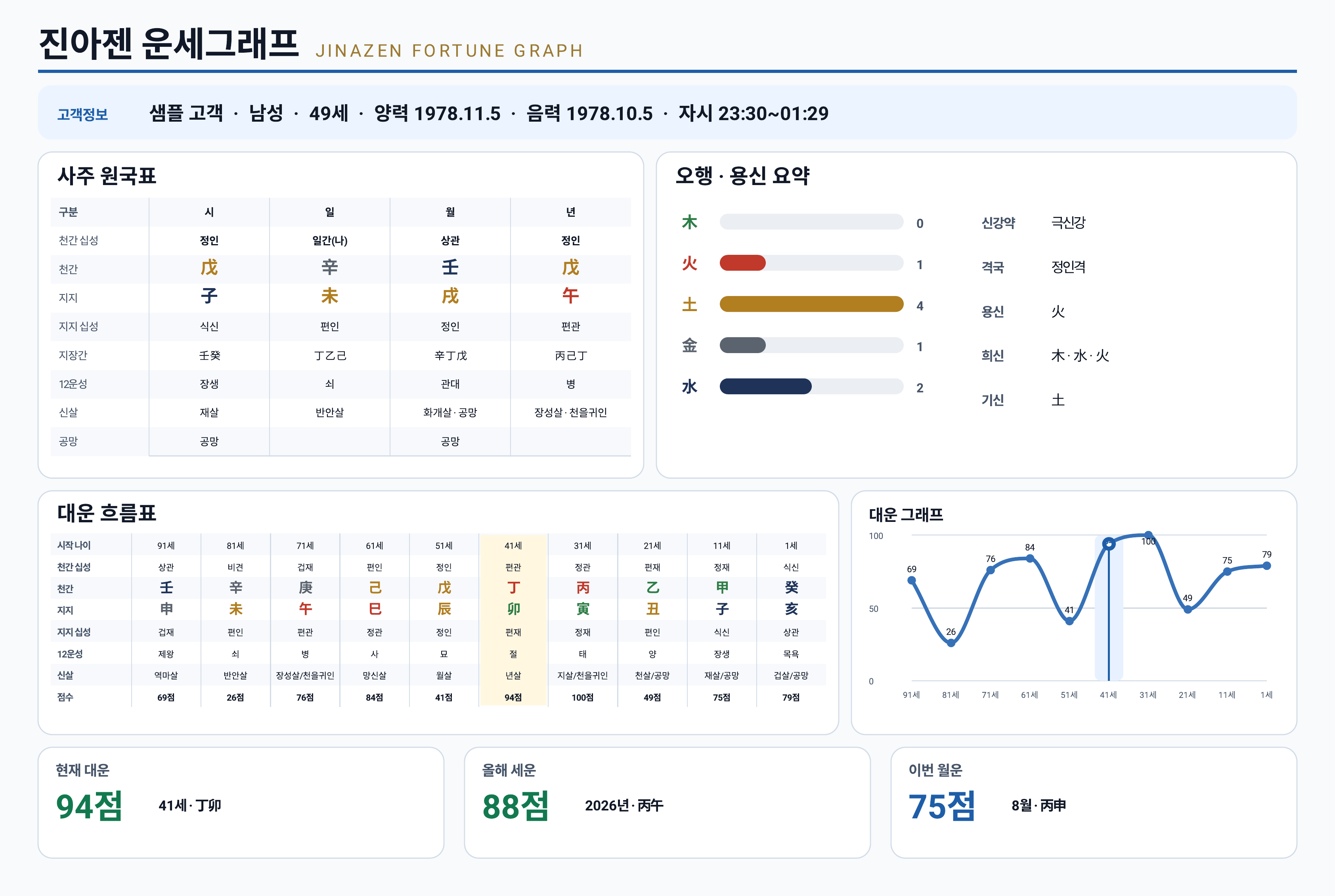Click the 8월 · 丙申 text

click(x=1039, y=805)
